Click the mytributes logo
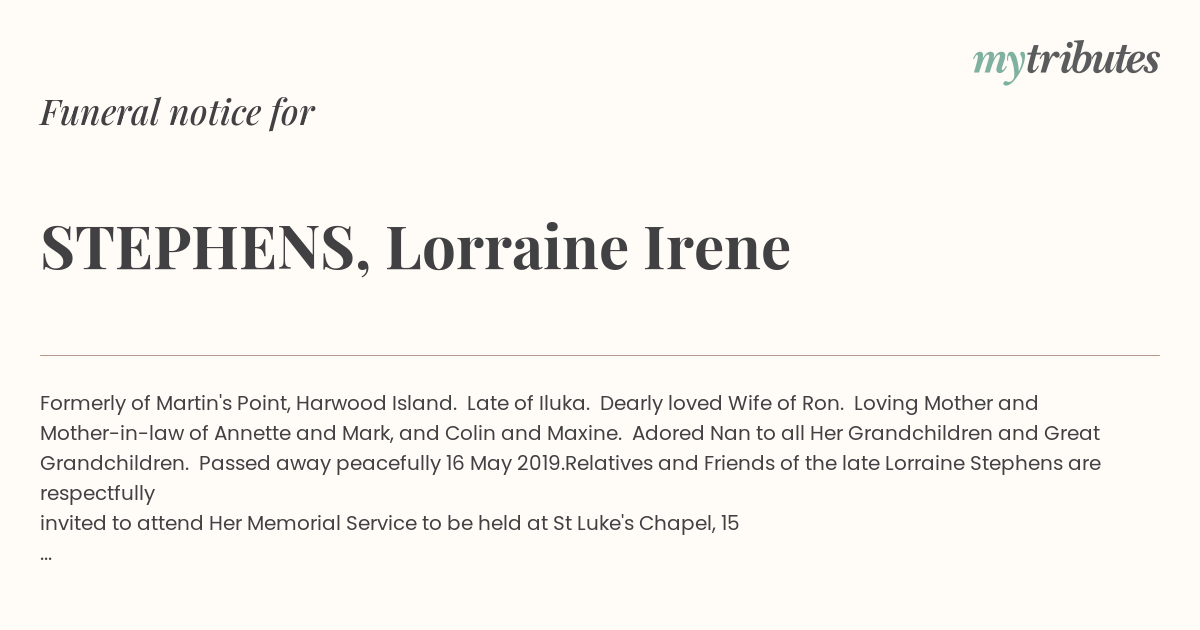This screenshot has width=1200, height=630. point(1066,61)
